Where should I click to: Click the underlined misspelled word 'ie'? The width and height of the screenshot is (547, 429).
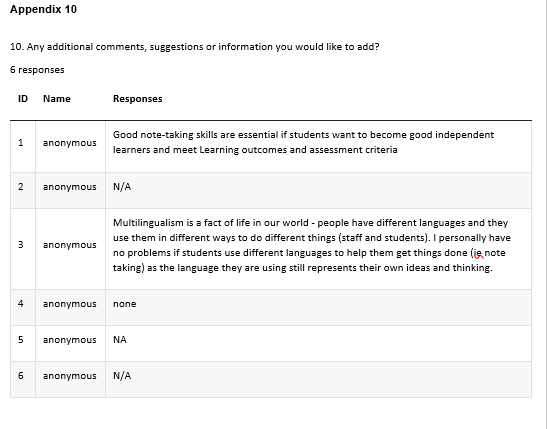click(478, 253)
